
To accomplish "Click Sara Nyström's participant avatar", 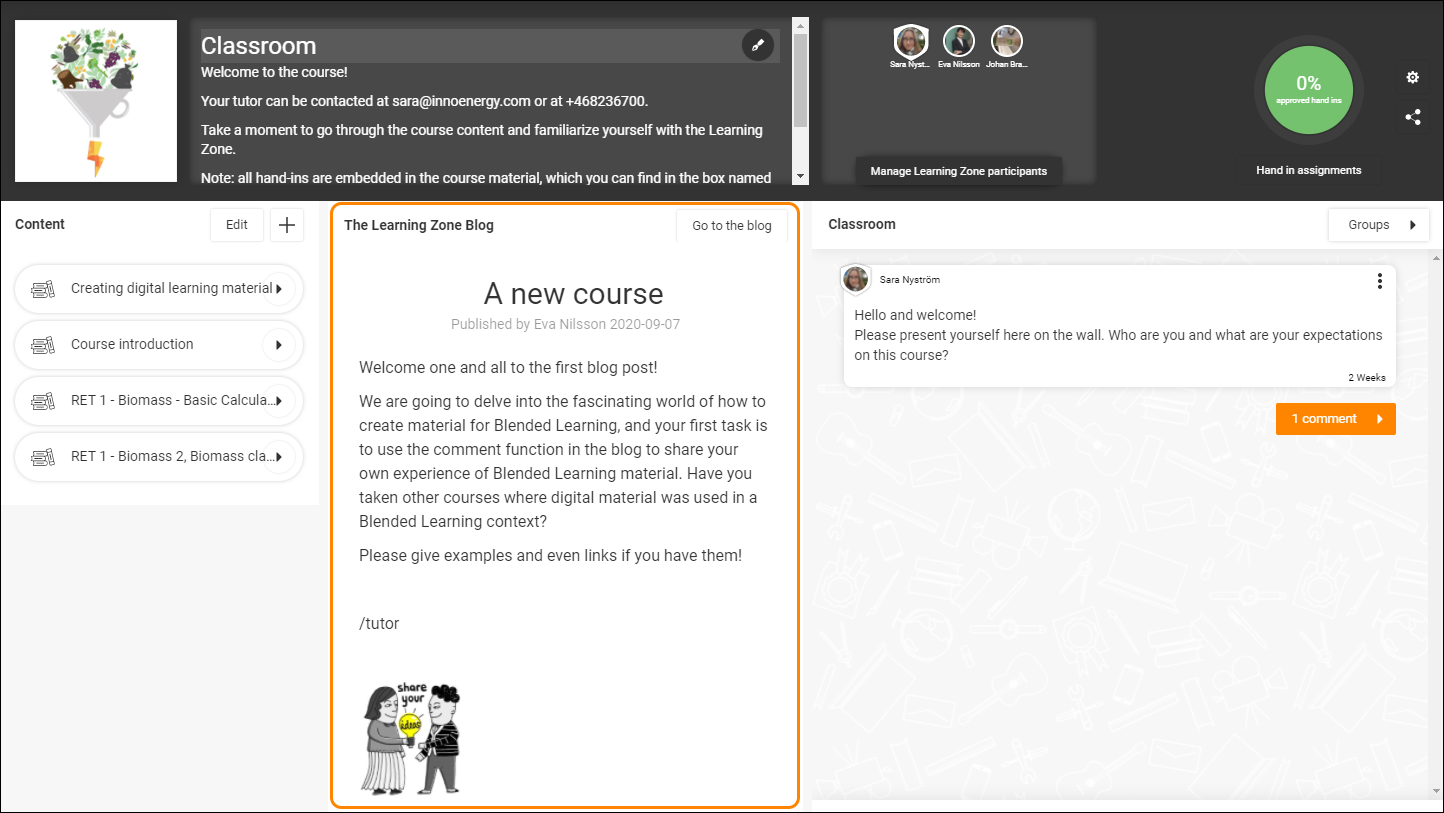I will pyautogui.click(x=910, y=41).
